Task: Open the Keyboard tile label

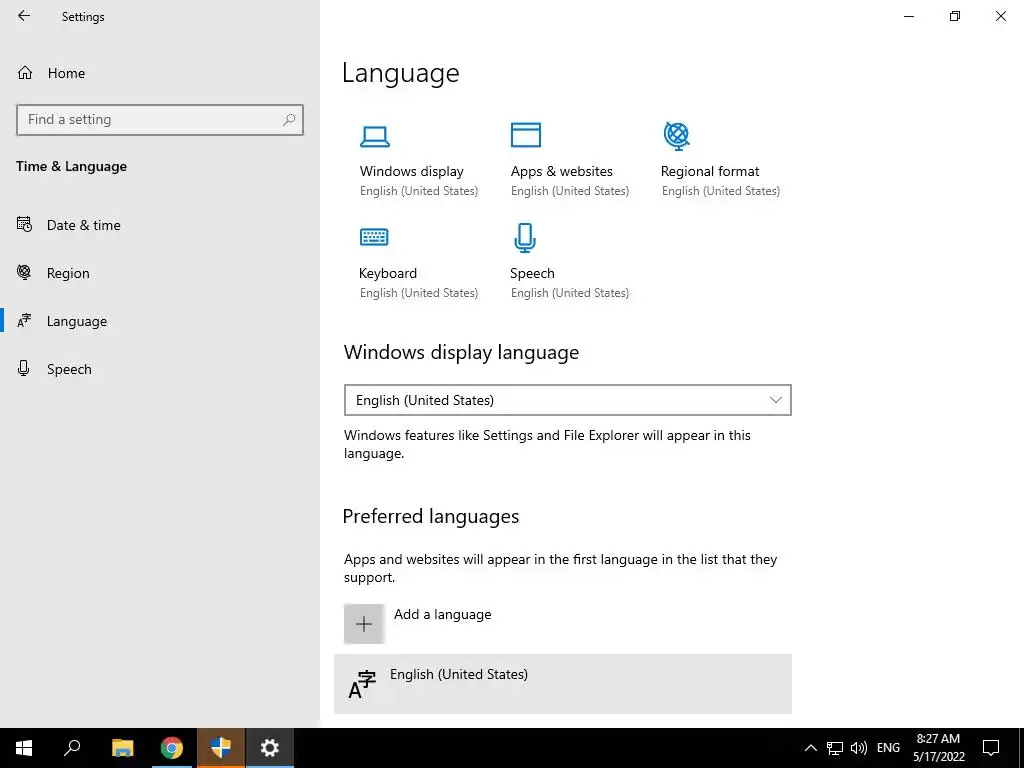Action: click(388, 273)
